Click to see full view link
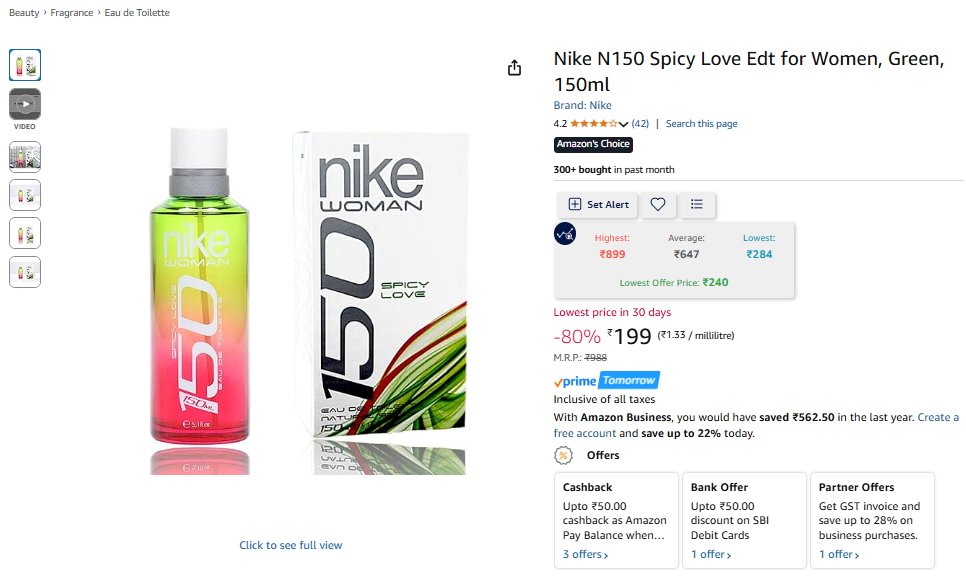The image size is (966, 579). point(291,545)
